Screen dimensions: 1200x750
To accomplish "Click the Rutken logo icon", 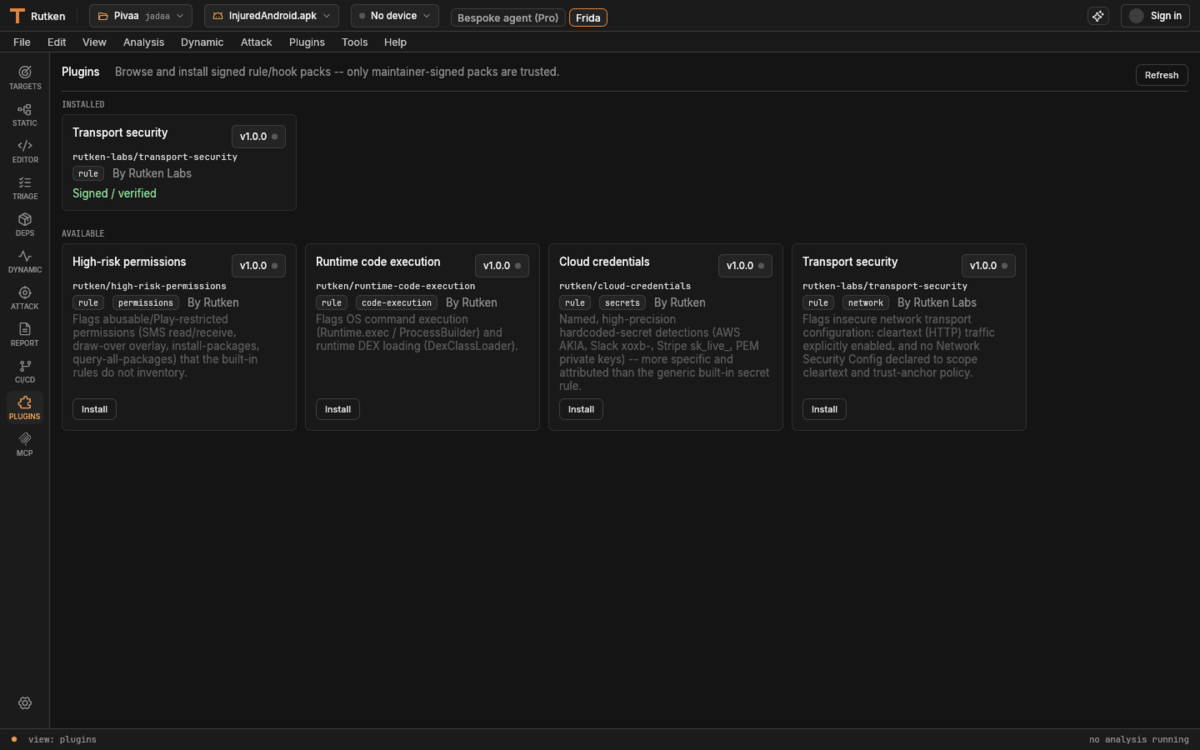I will point(17,16).
